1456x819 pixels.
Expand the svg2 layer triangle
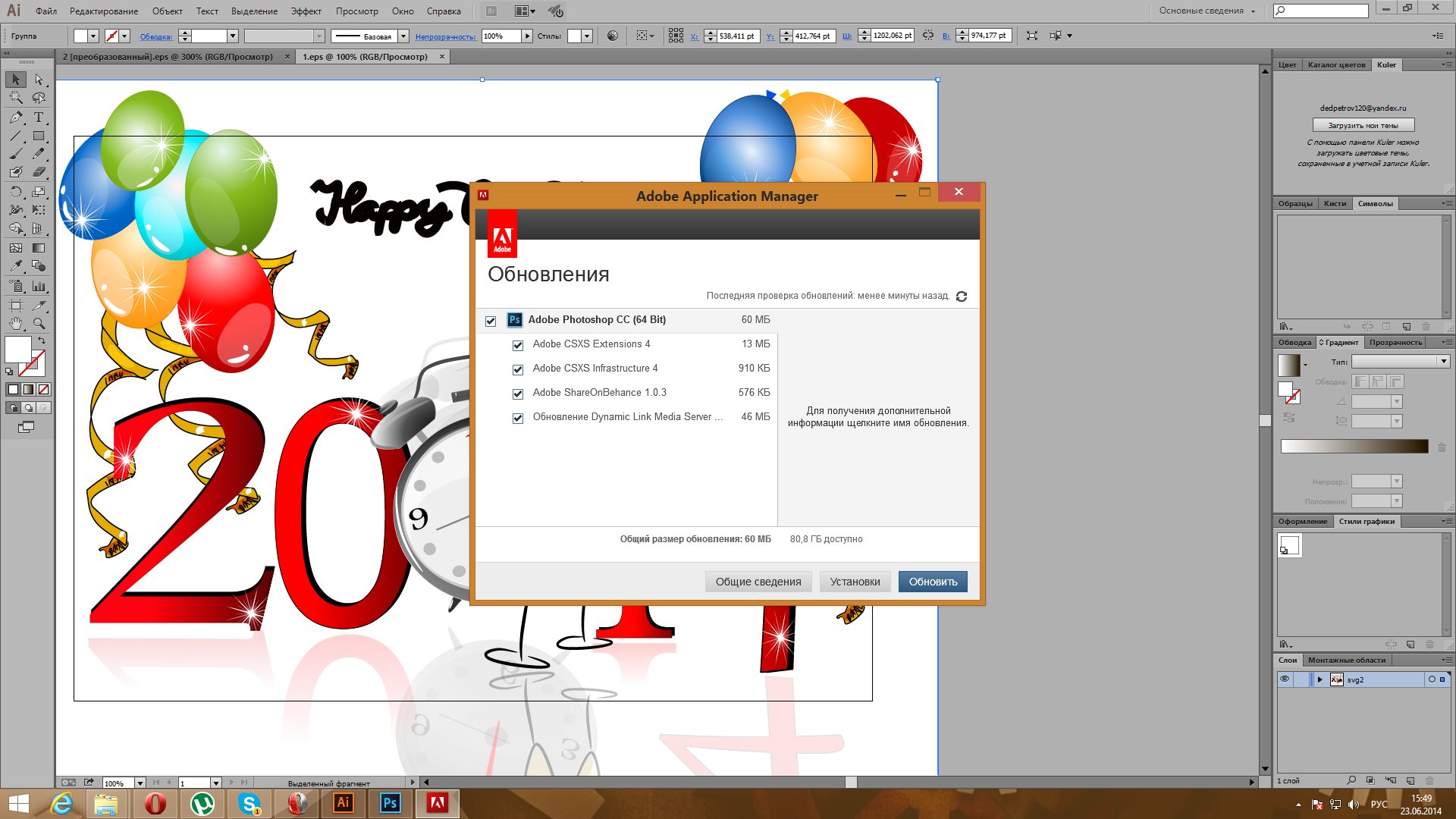point(1319,679)
